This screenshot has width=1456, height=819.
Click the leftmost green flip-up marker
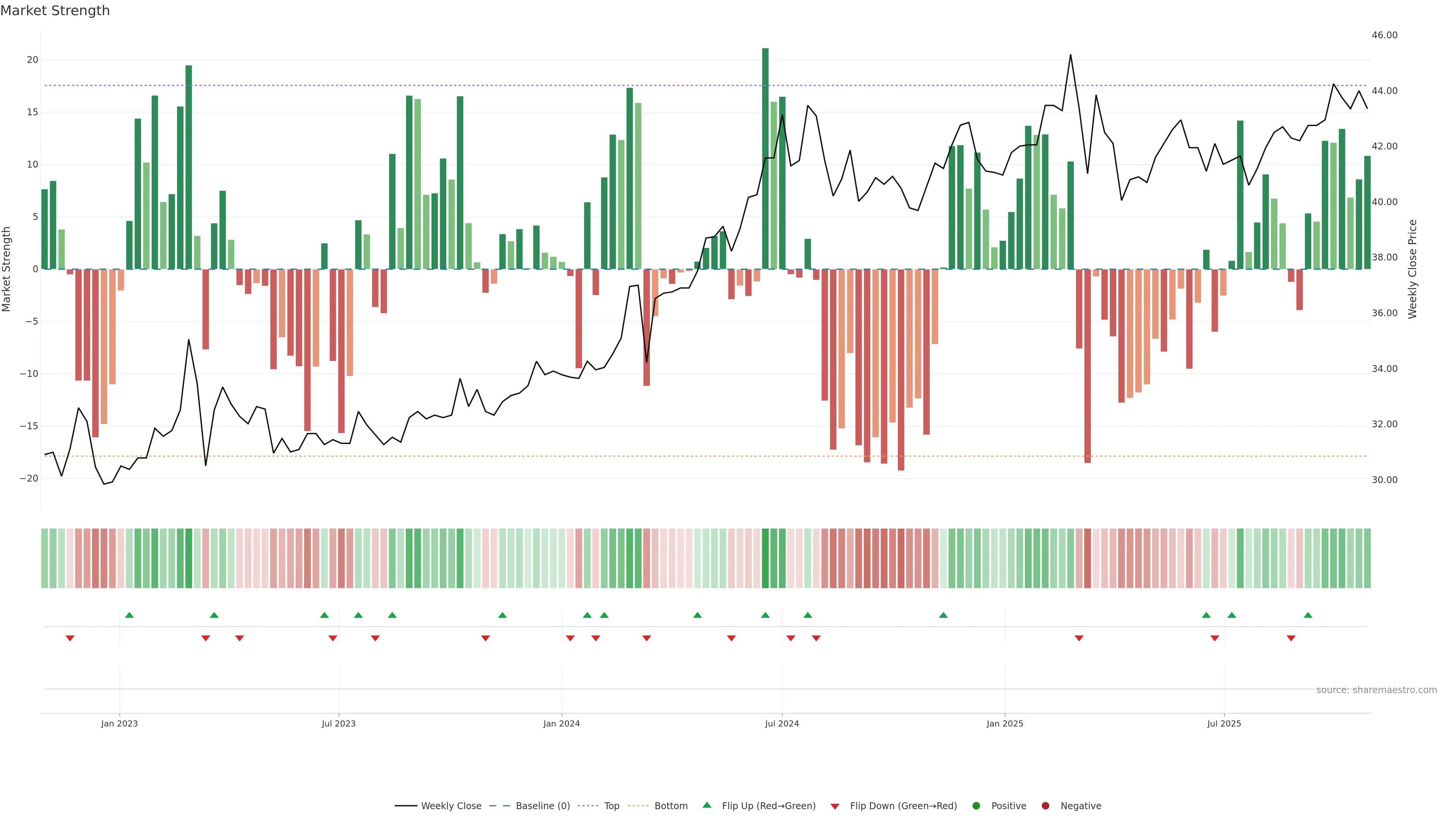(129, 615)
